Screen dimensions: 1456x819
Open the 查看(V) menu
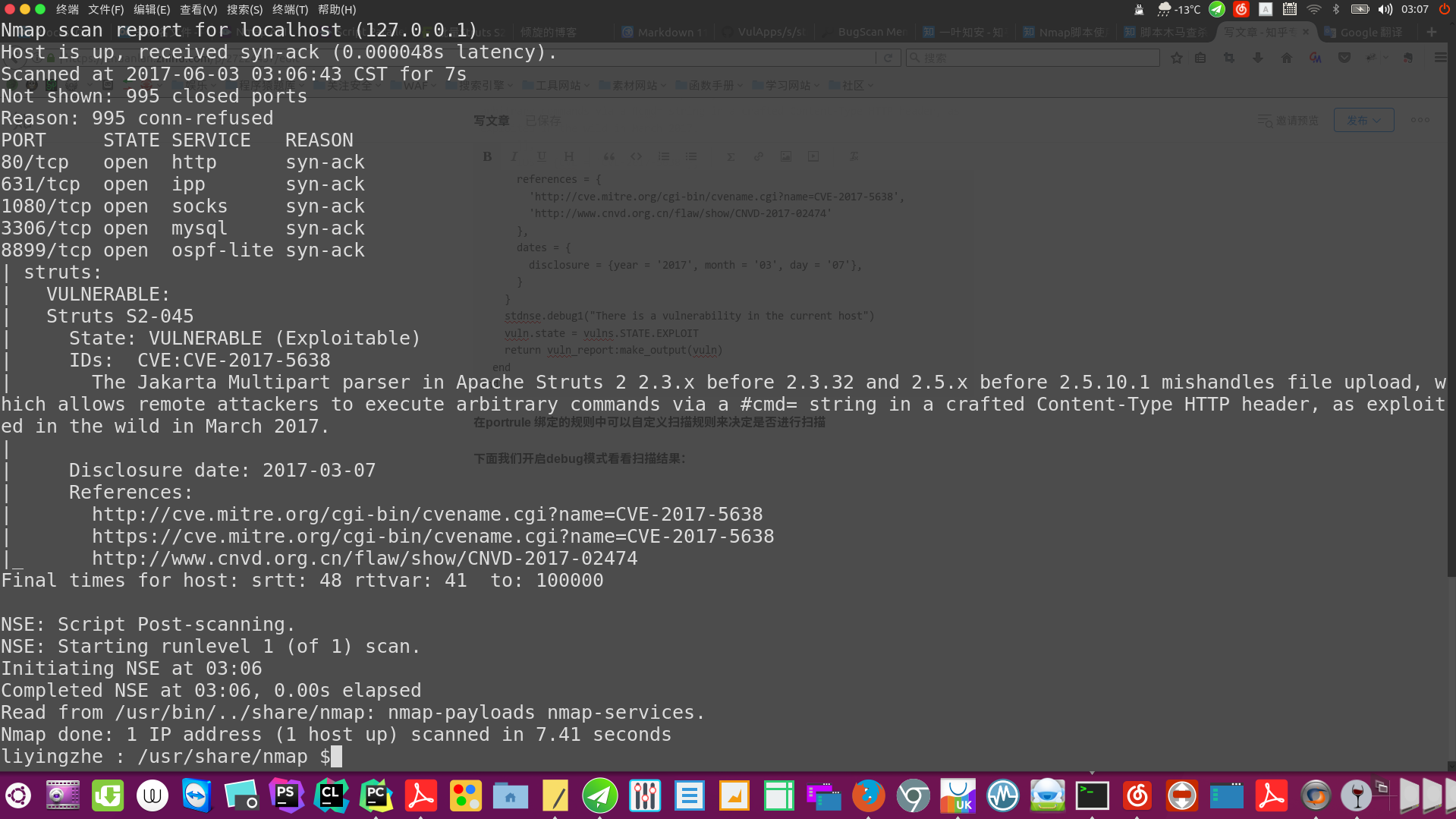pyautogui.click(x=198, y=9)
